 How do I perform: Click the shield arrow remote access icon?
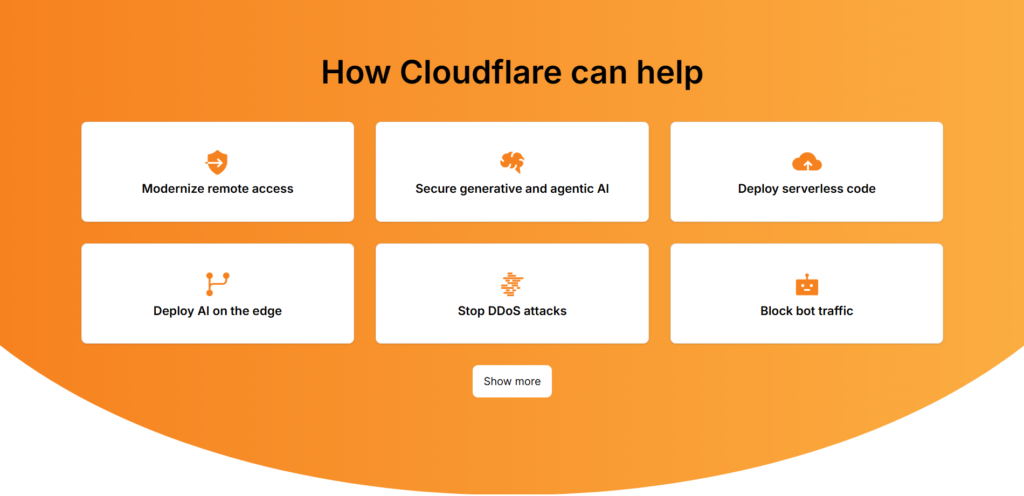click(217, 163)
